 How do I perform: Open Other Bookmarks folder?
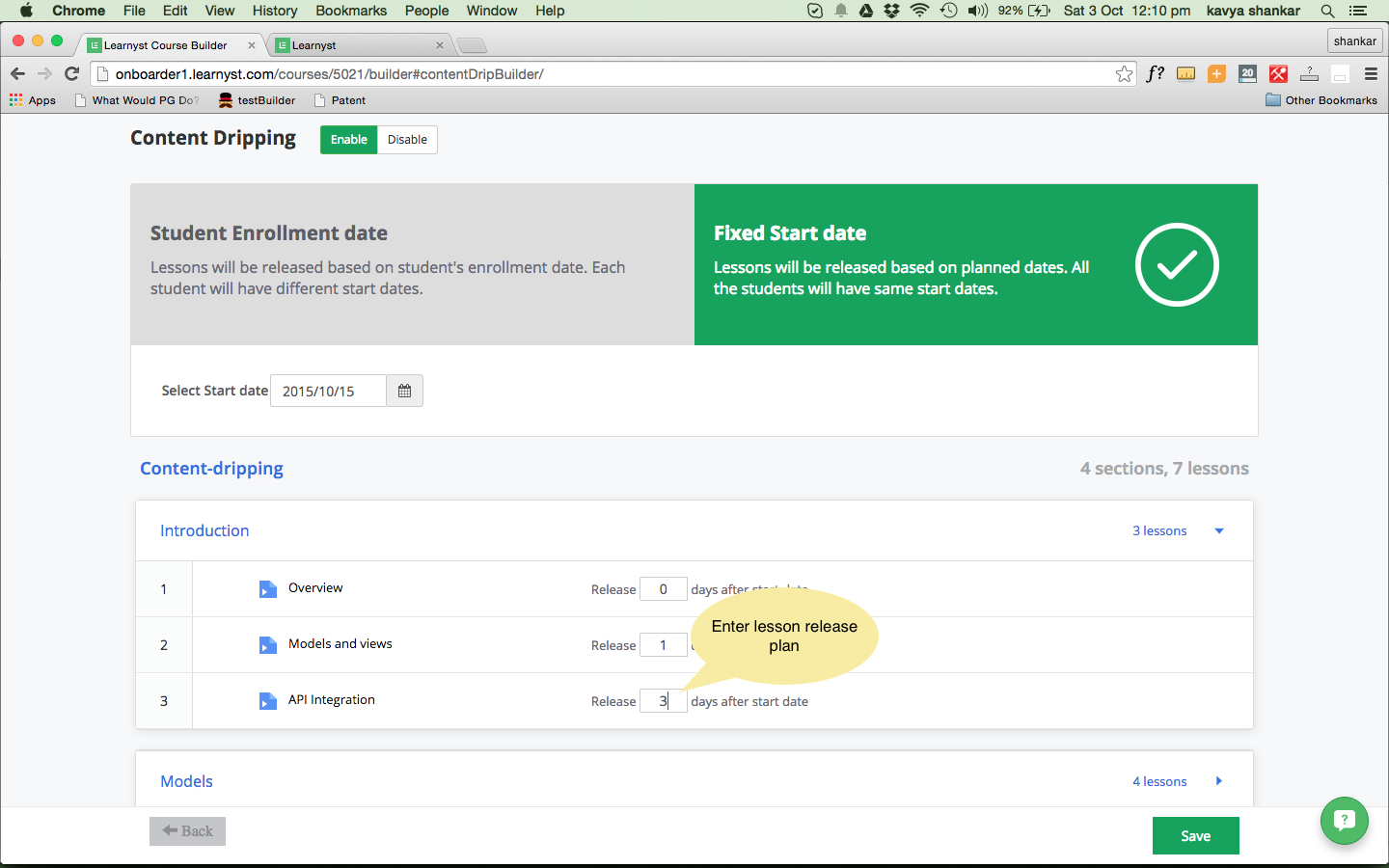click(1321, 100)
